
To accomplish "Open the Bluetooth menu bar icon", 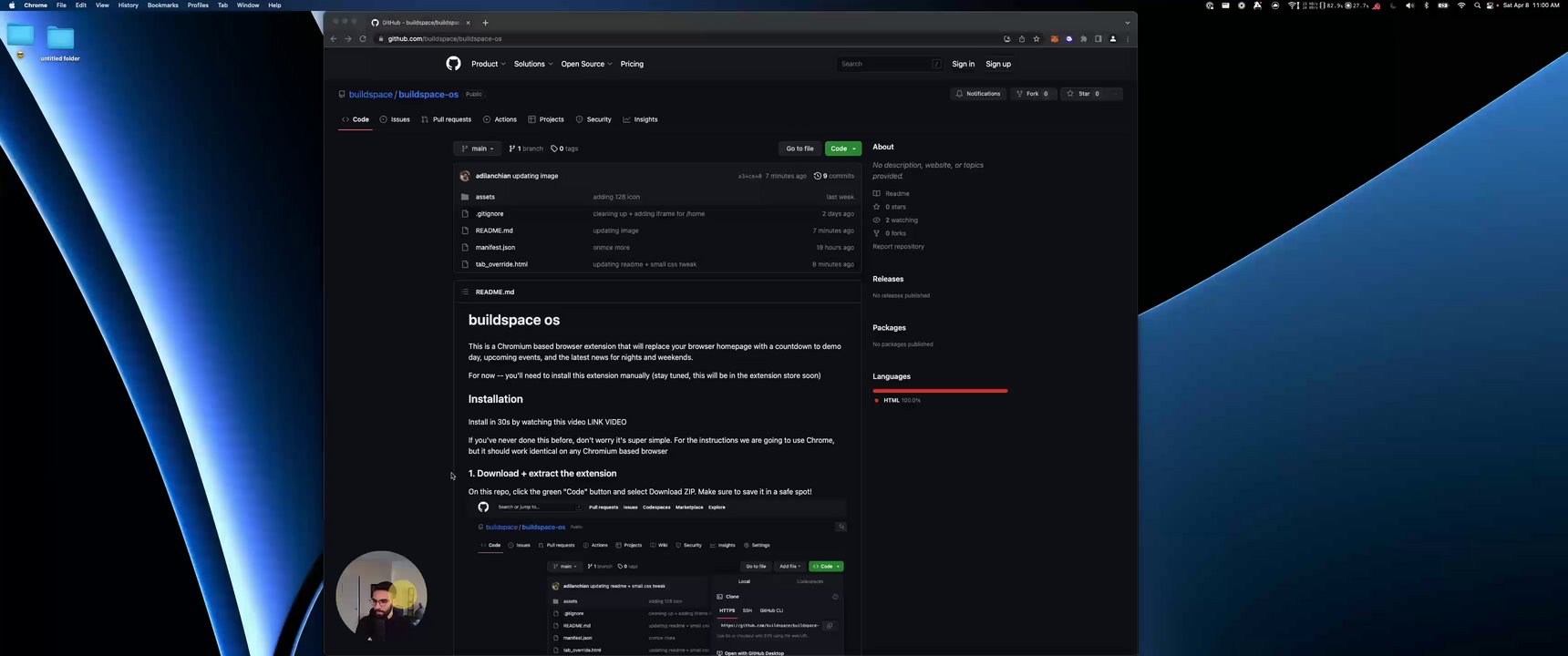I will (1427, 5).
